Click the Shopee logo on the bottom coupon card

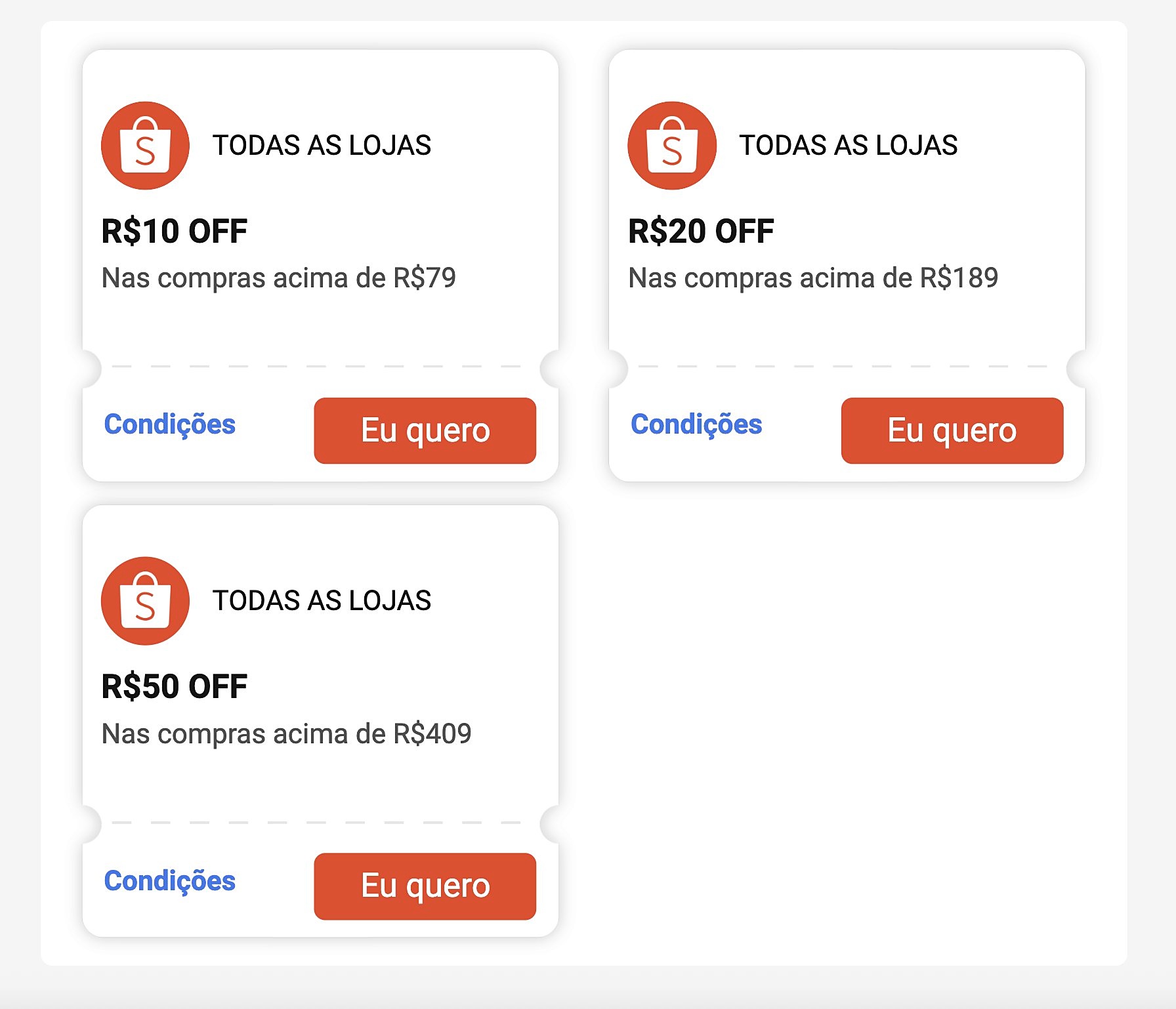(144, 600)
